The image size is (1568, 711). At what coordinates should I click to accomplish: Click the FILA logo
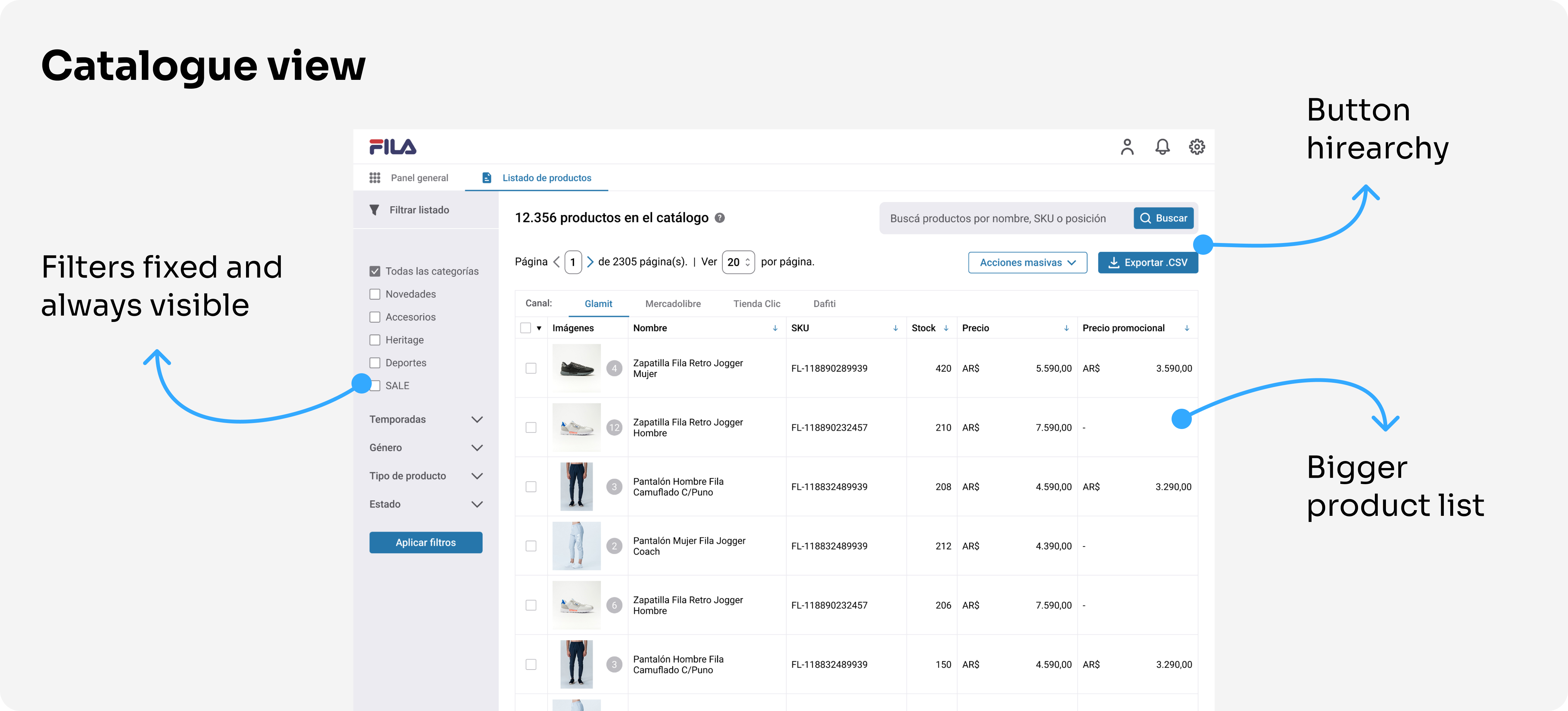[393, 147]
